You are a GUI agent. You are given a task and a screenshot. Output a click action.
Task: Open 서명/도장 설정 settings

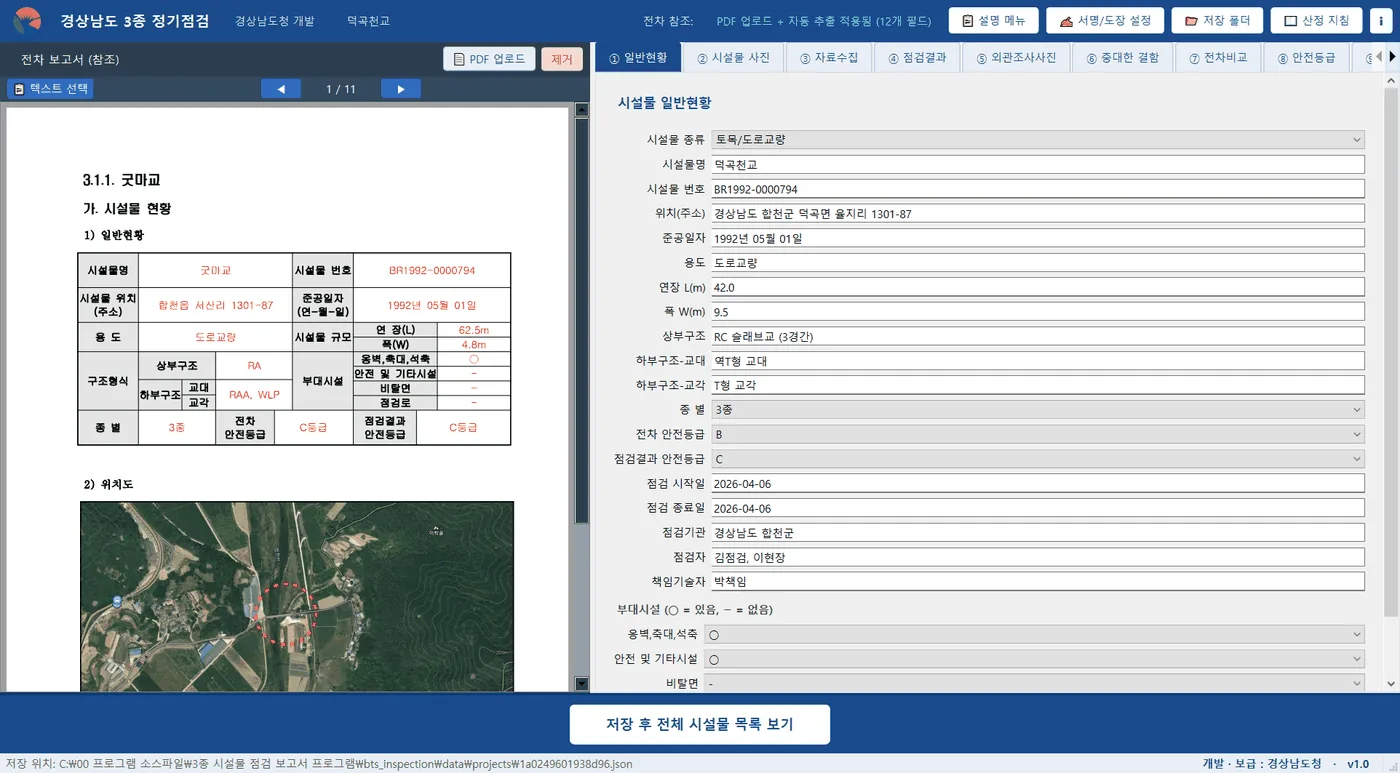coord(1105,21)
